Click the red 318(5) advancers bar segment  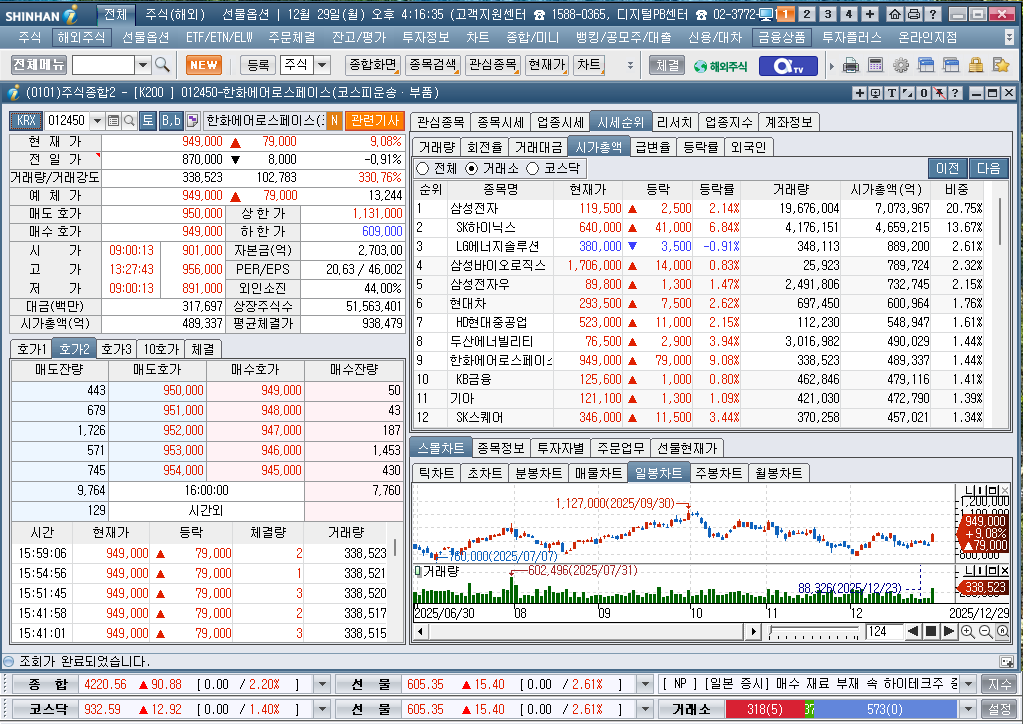point(765,709)
